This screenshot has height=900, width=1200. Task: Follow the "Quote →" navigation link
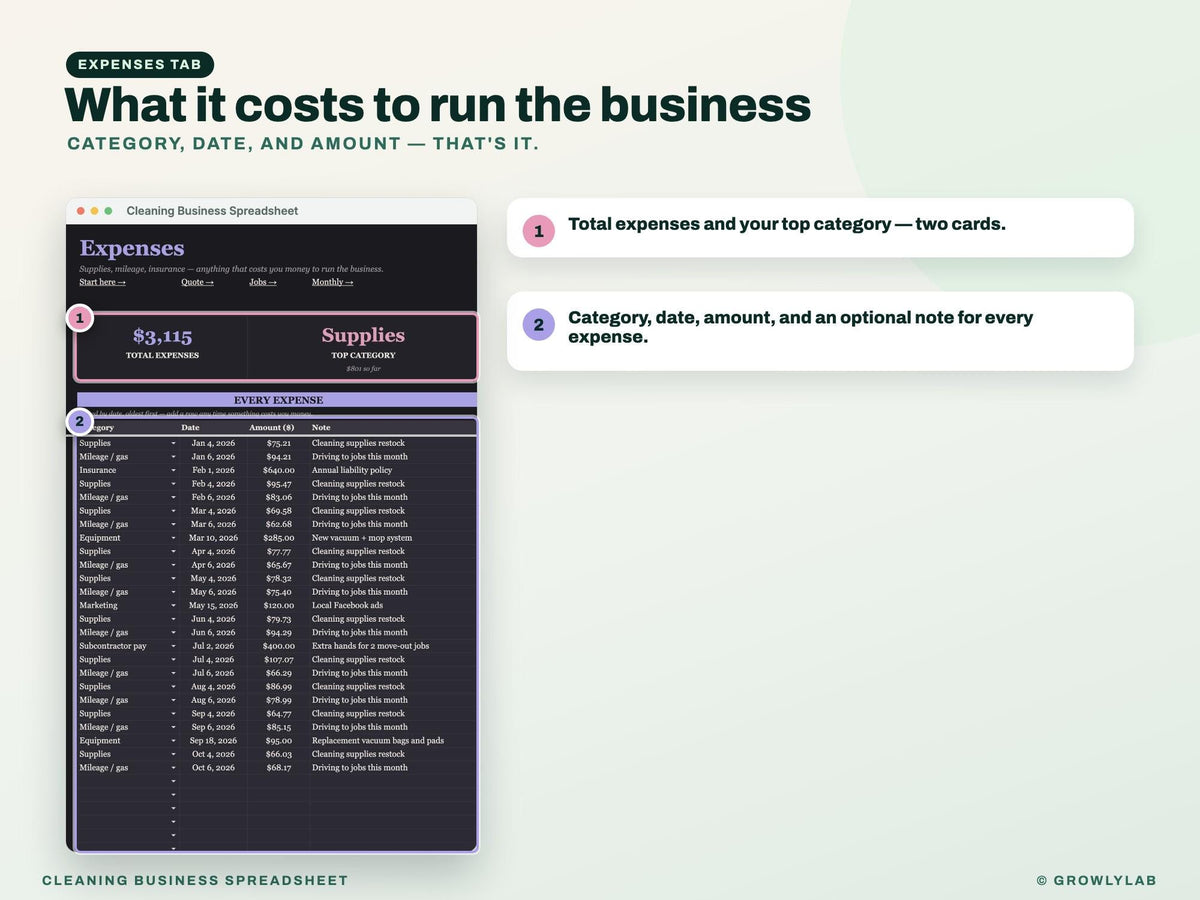coord(197,282)
